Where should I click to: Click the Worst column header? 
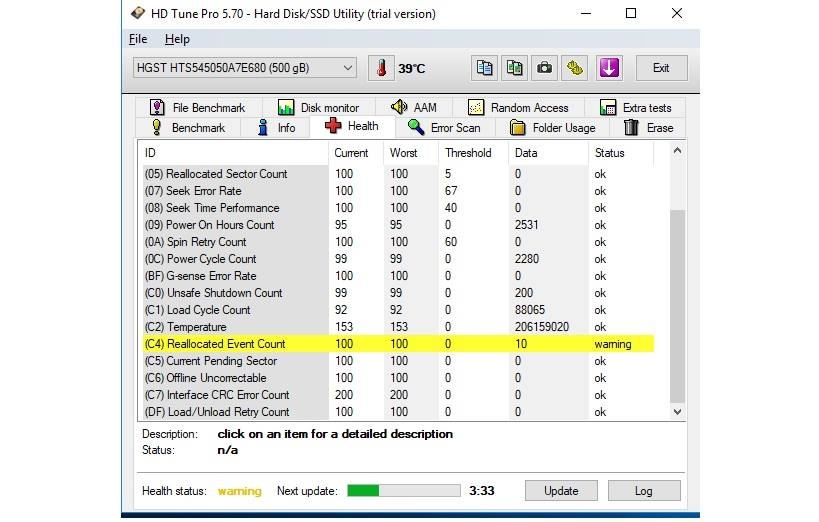(x=411, y=153)
